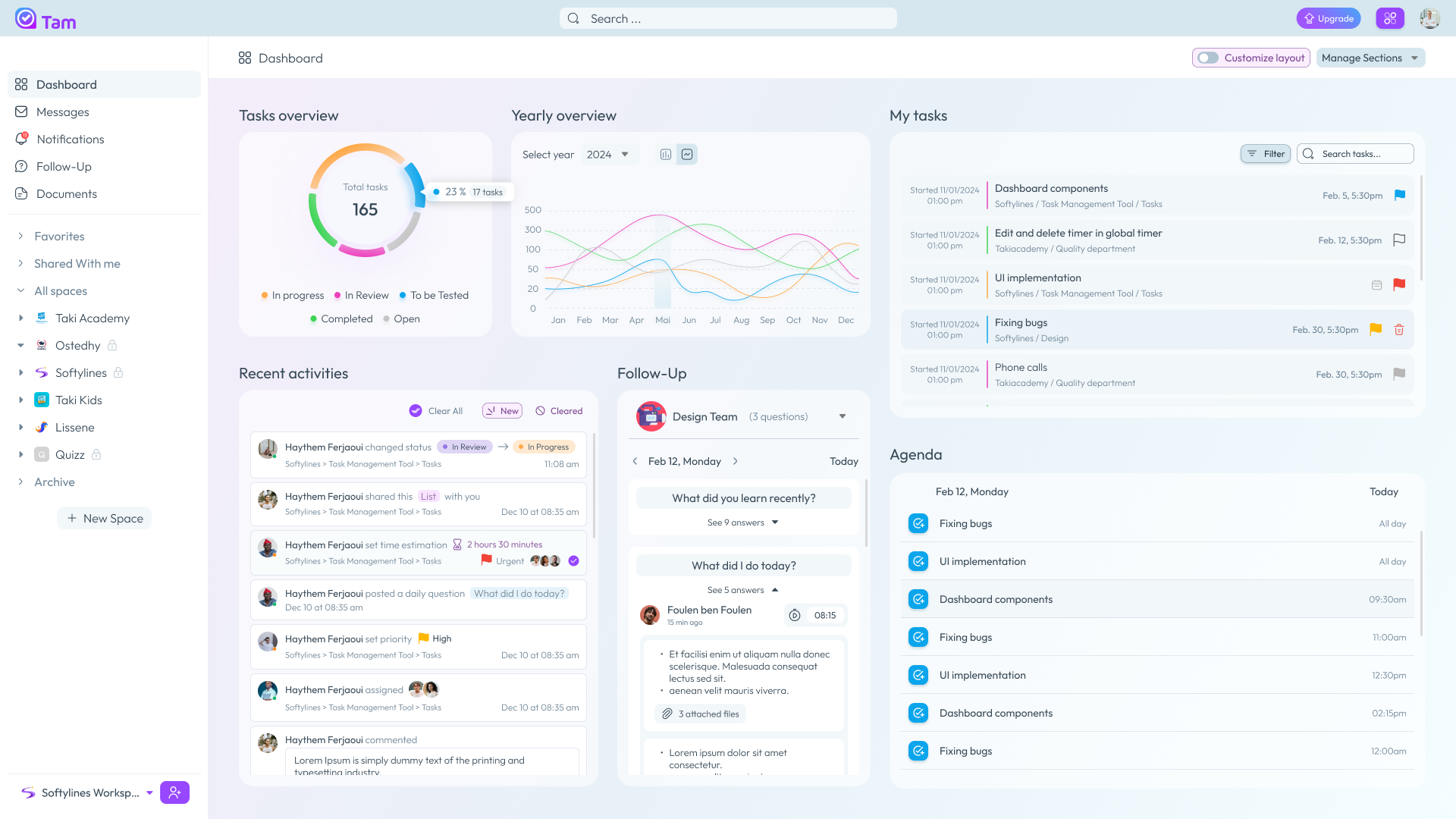
Task: Click outline flag on Edit and delete timer task
Action: pyautogui.click(x=1400, y=240)
